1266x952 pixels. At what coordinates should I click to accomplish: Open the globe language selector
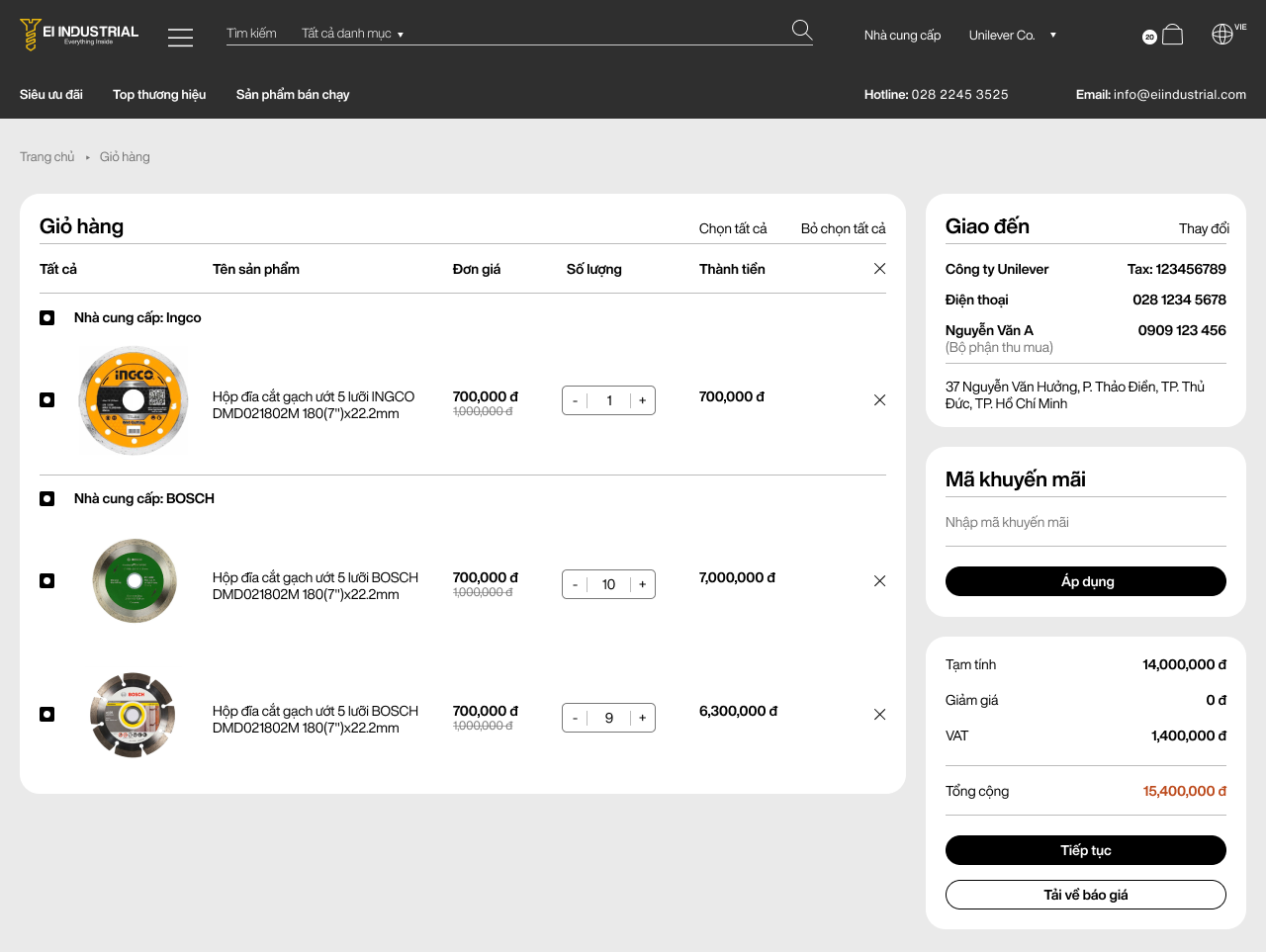point(1222,34)
